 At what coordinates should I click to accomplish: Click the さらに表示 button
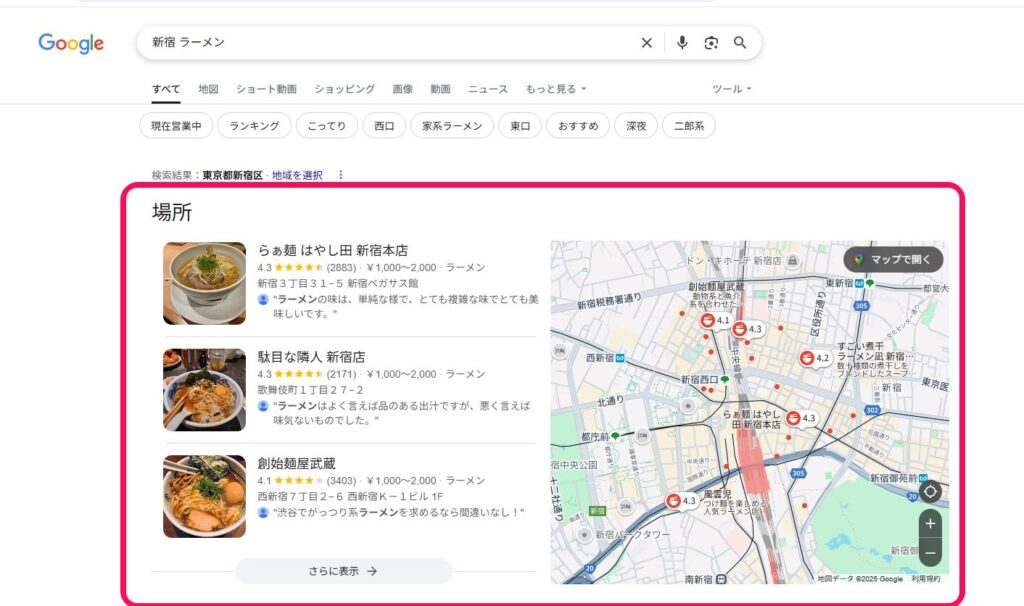(344, 571)
